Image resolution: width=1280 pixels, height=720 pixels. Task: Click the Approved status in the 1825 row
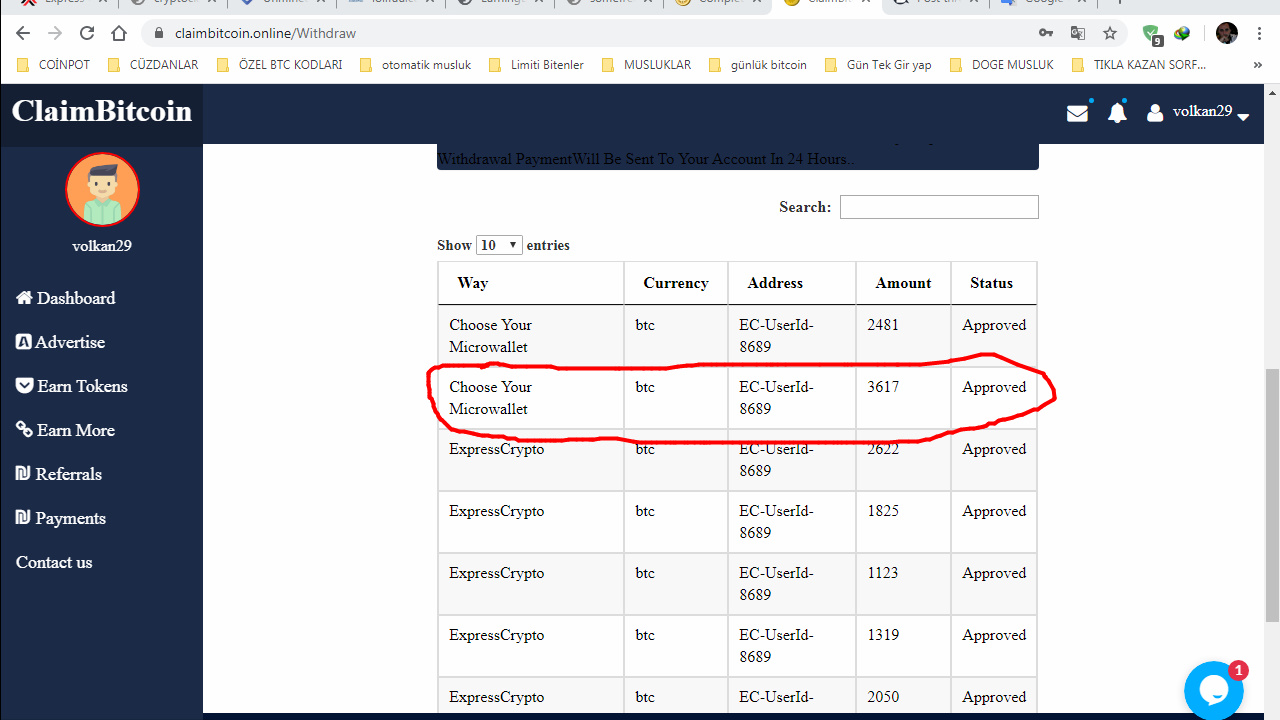tap(994, 511)
